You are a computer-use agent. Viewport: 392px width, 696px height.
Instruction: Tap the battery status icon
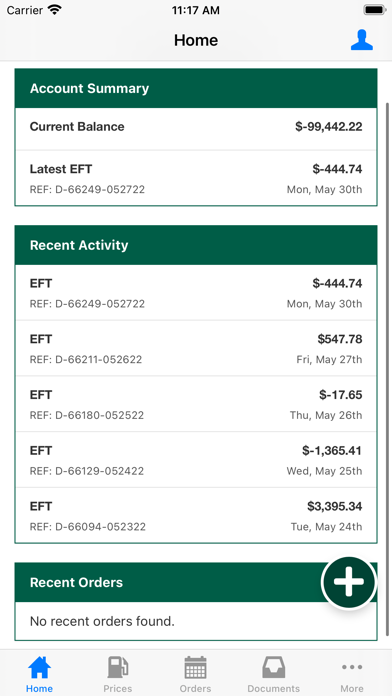coord(374,10)
